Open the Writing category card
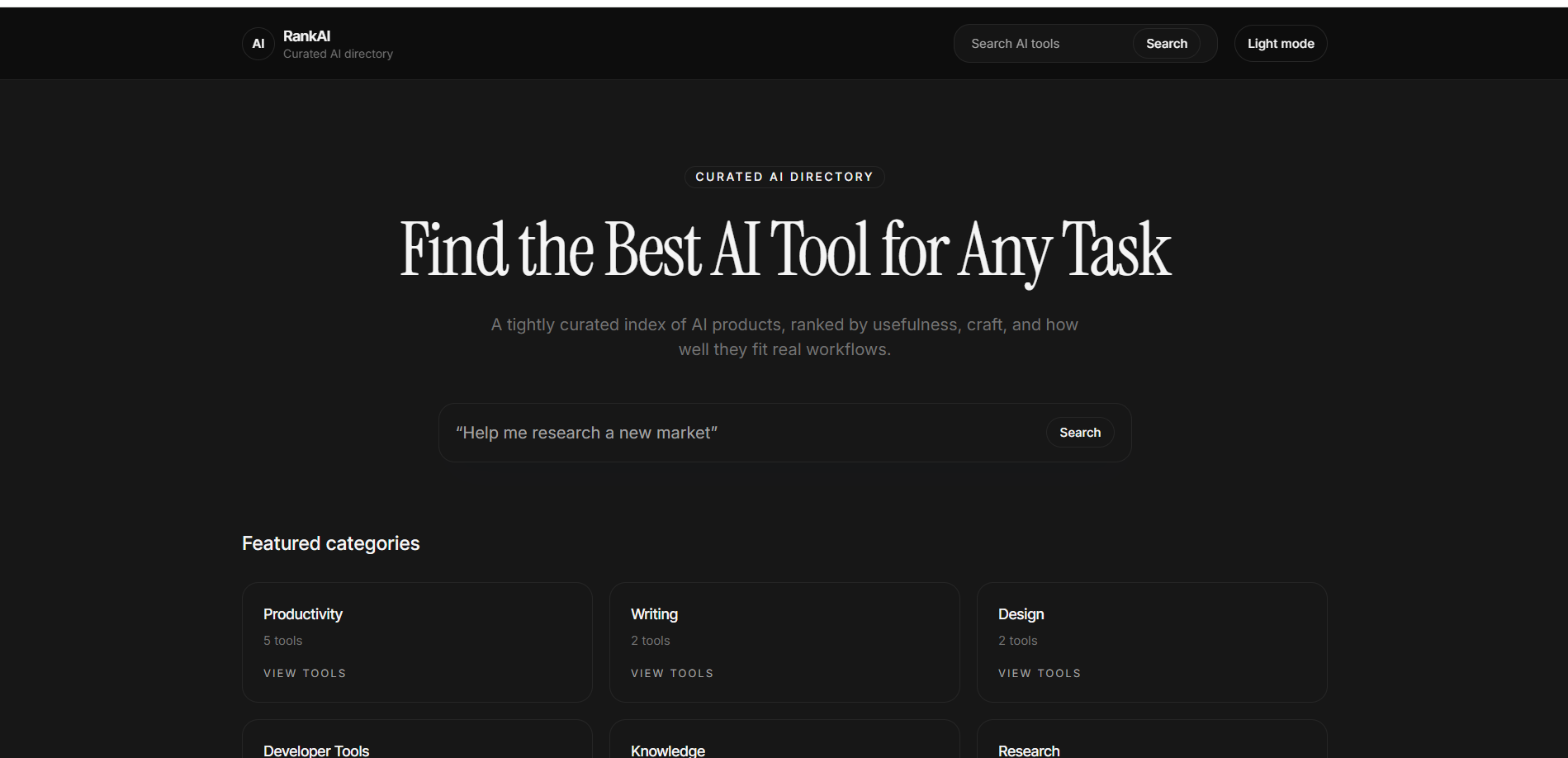This screenshot has width=1568, height=758. point(784,642)
